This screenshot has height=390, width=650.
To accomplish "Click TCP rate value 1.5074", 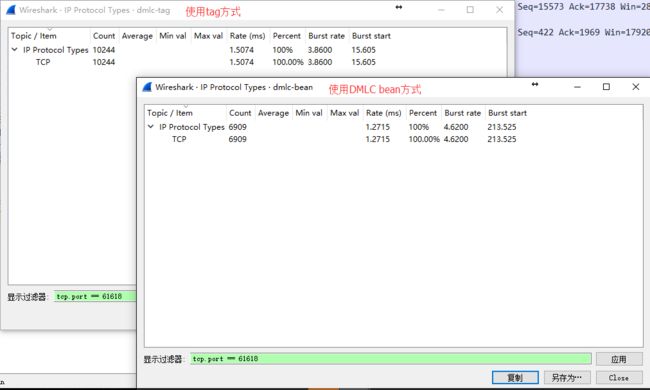I will (242, 62).
